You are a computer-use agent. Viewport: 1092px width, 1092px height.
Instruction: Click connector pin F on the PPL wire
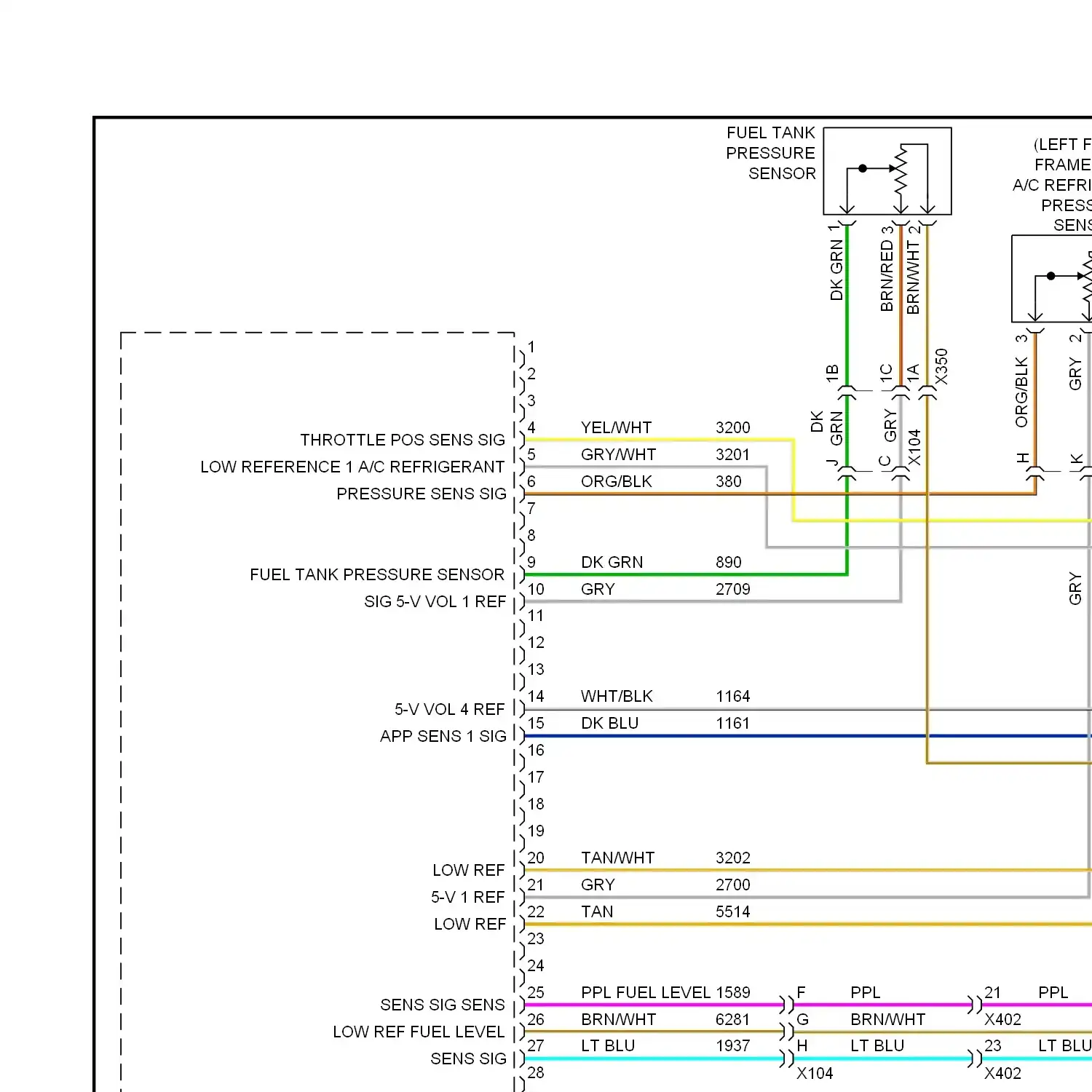click(x=801, y=992)
